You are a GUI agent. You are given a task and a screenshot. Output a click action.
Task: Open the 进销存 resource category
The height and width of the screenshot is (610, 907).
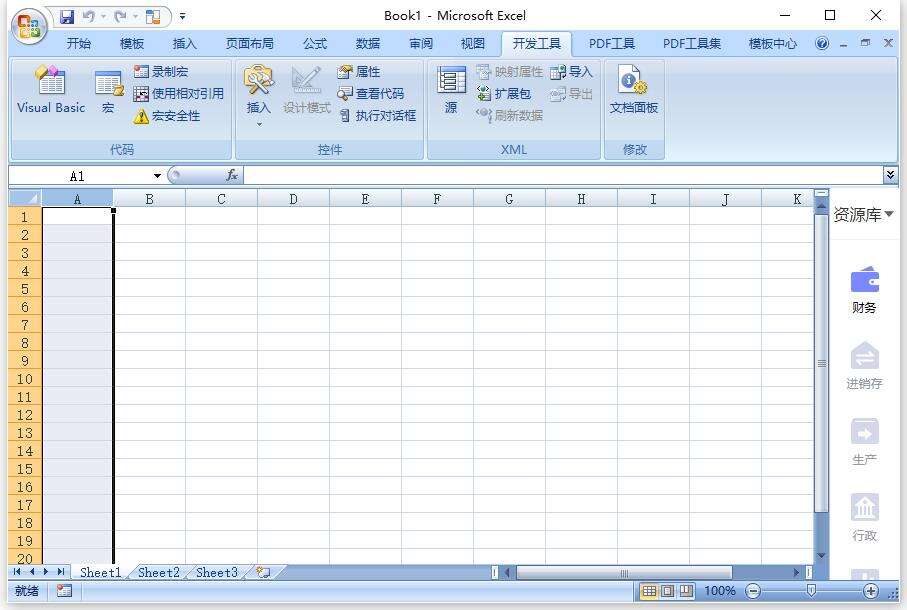pyautogui.click(x=864, y=366)
